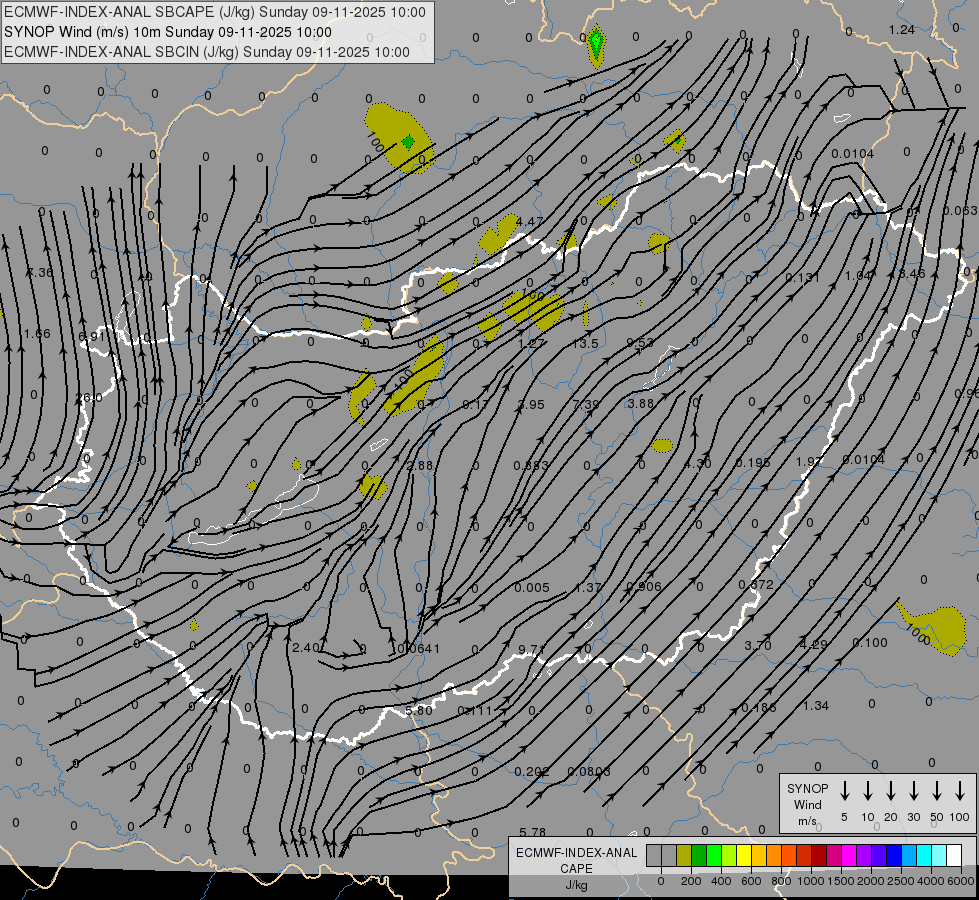
Task: Click the 7.36 value on map
Action: pyautogui.click(x=40, y=272)
